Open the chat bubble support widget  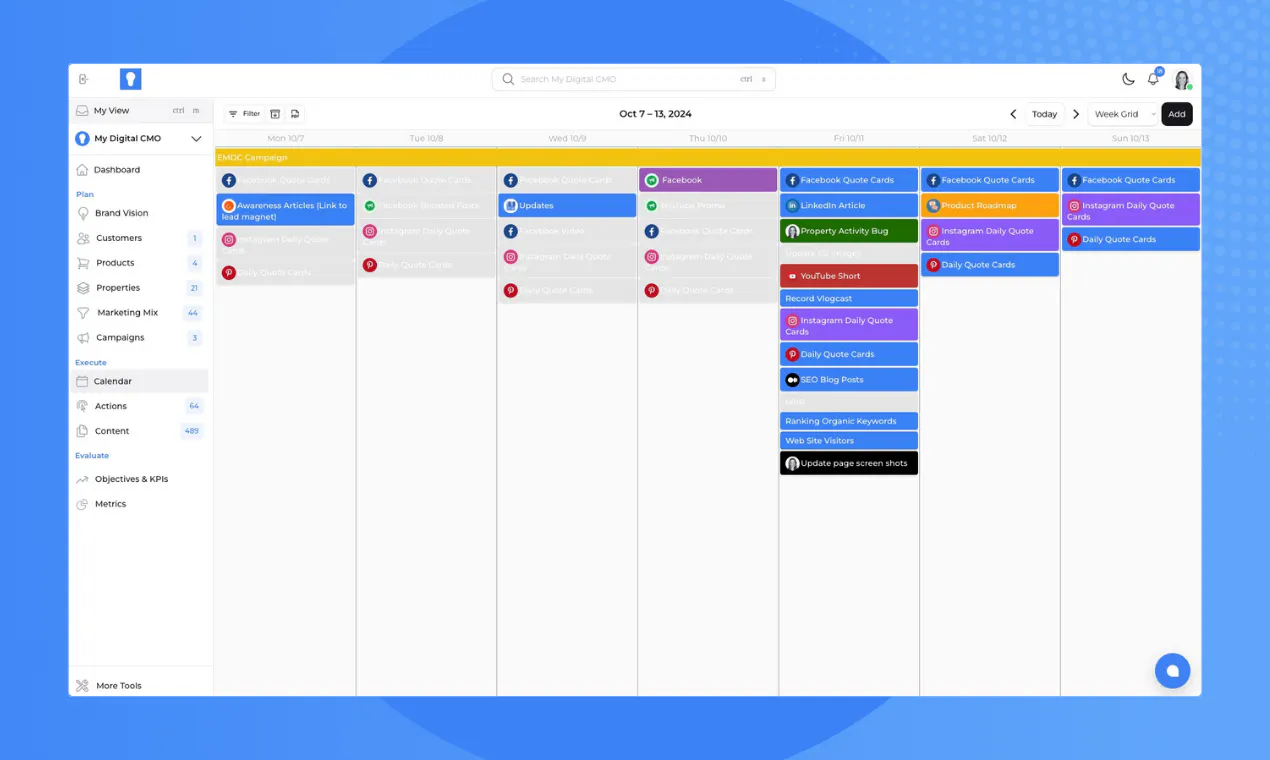click(1172, 671)
